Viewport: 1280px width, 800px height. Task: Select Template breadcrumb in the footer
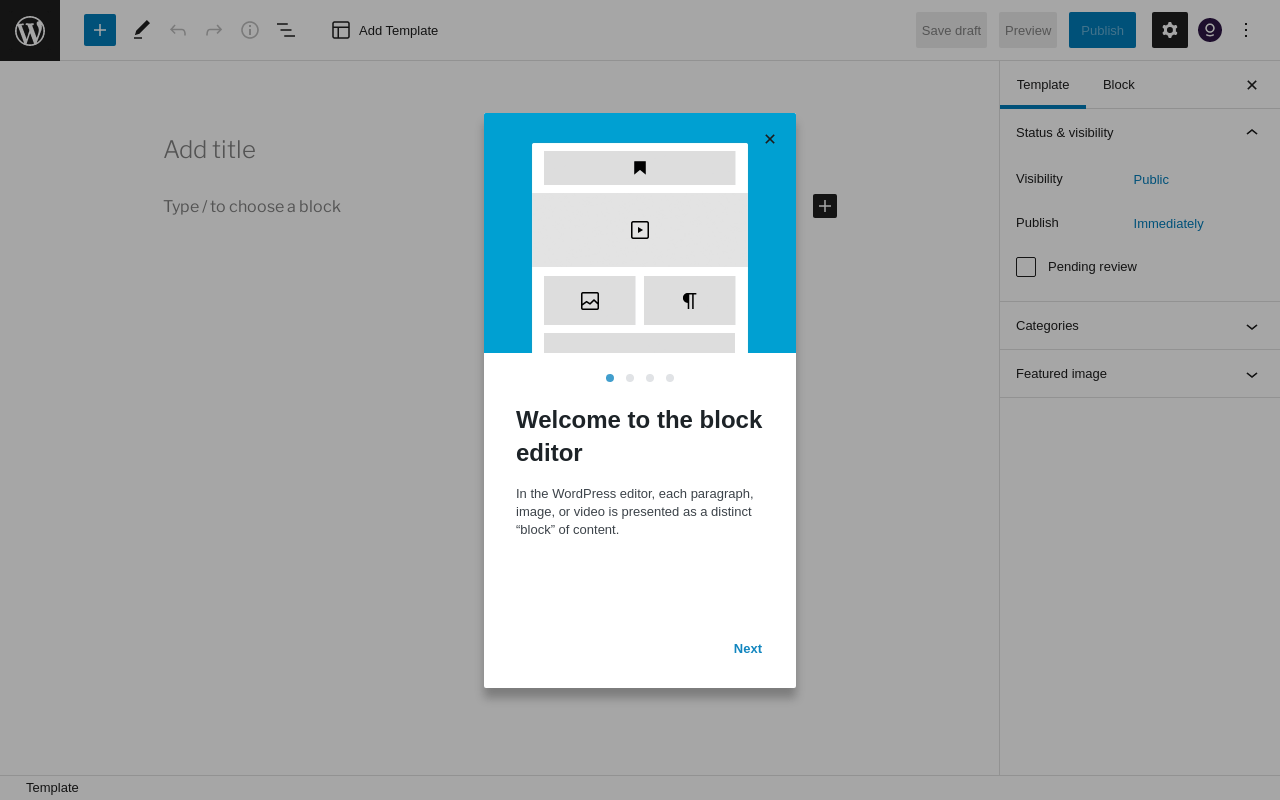click(x=52, y=788)
